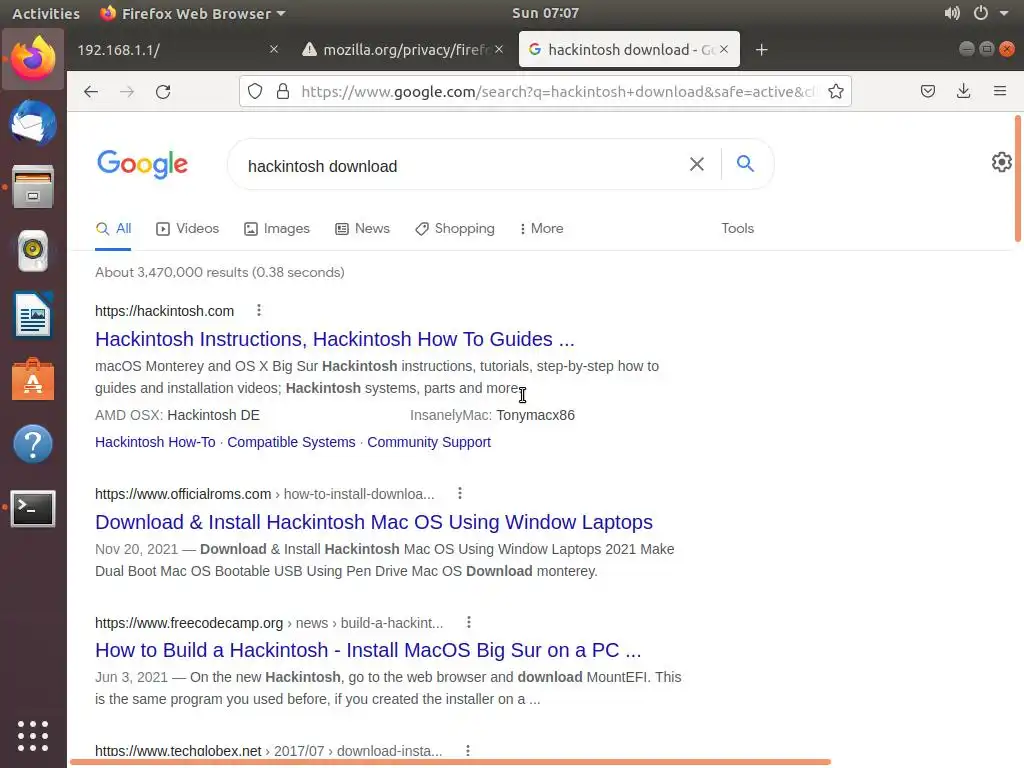Screen dimensions: 1024x768
Task: Switch to the 192.168.1.1 tab
Action: pos(170,50)
